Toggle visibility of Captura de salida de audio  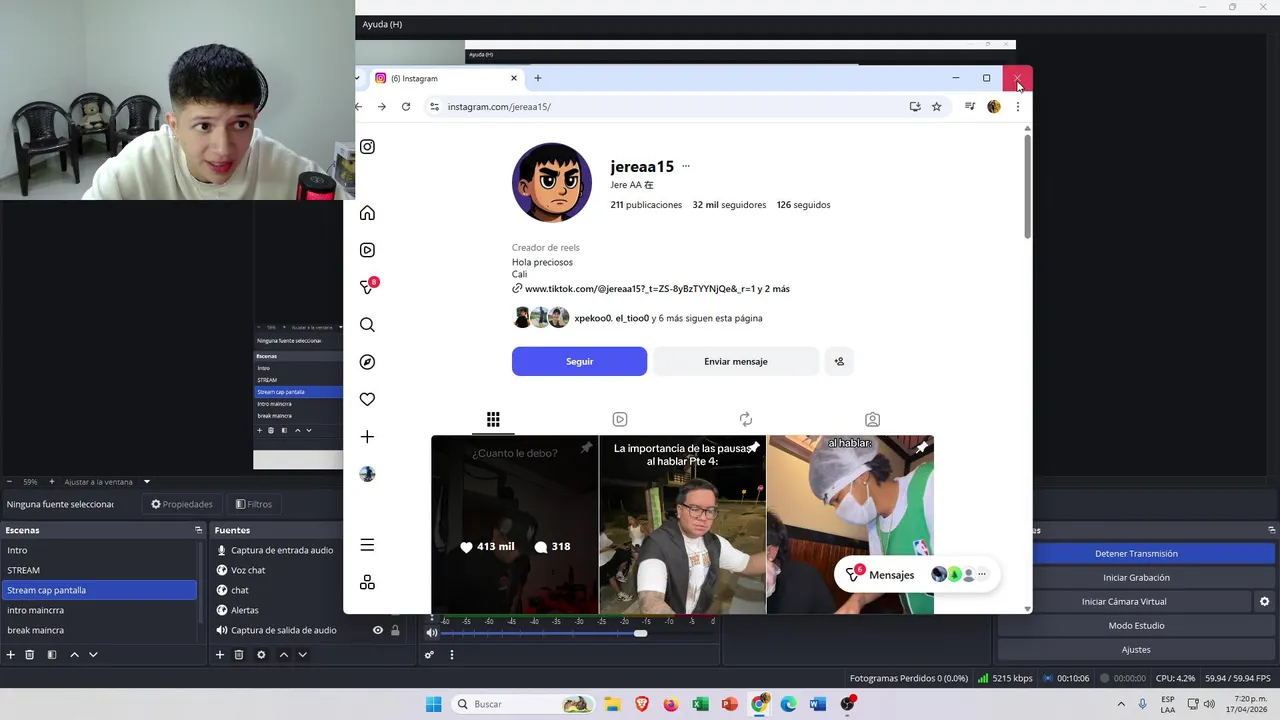378,630
